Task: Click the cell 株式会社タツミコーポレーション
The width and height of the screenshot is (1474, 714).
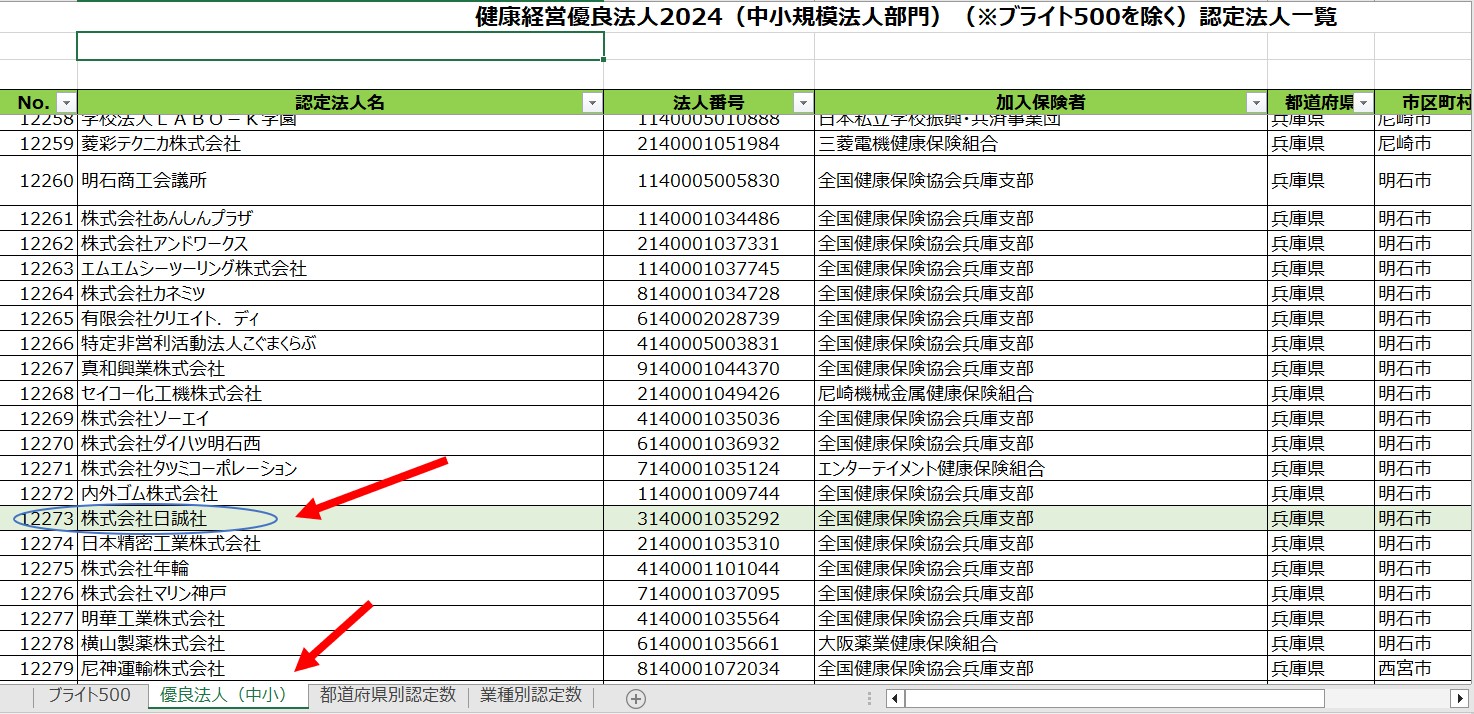Action: tap(341, 469)
